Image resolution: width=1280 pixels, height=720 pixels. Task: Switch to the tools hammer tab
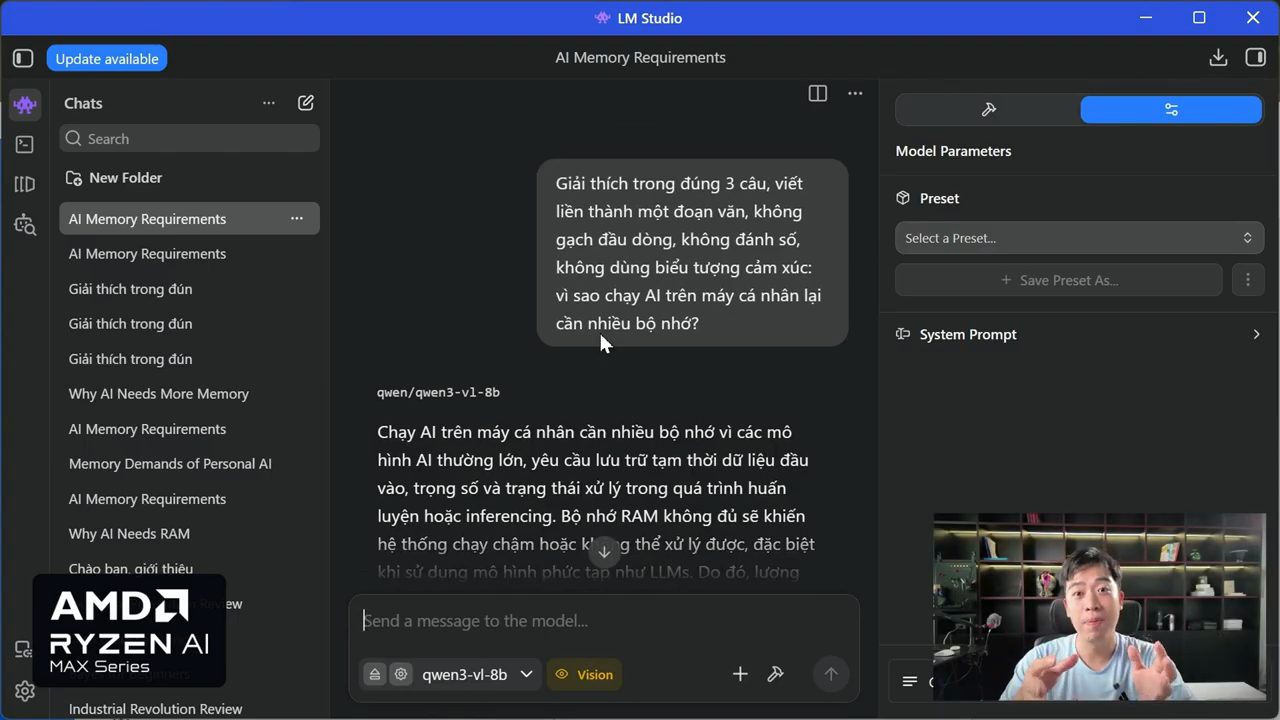(988, 110)
